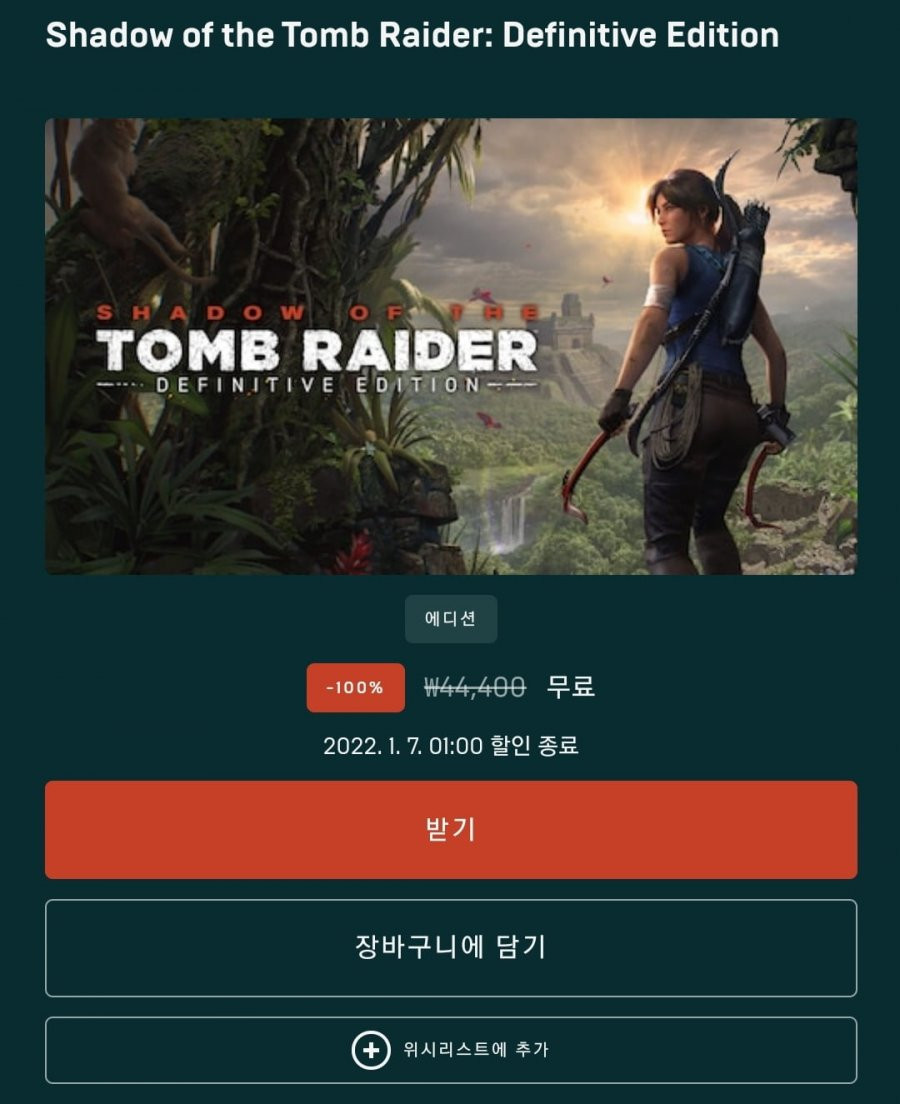Image resolution: width=900 pixels, height=1104 pixels.
Task: Click the 무료 free price label
Action: tap(571, 686)
